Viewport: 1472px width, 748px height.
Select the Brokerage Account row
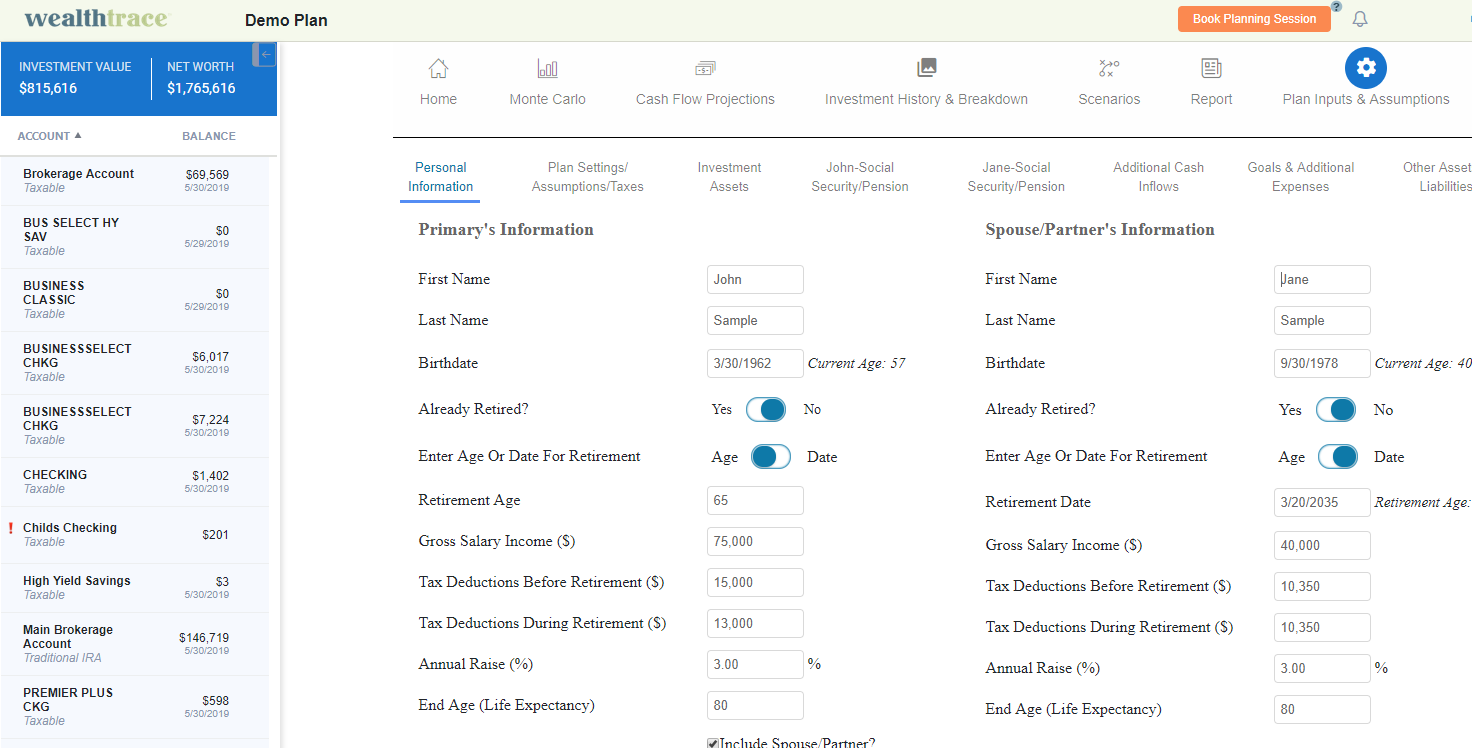[134, 180]
